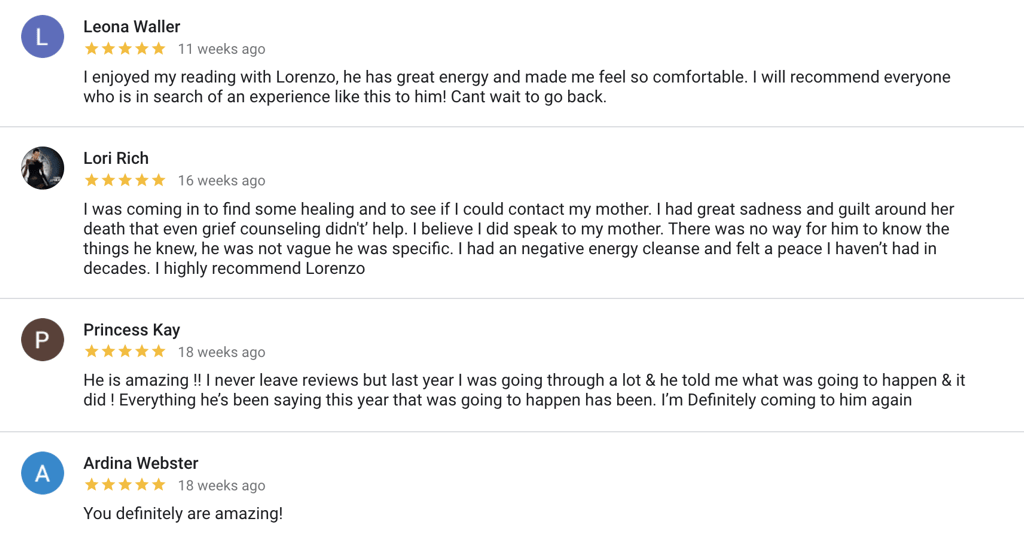Click Princess Kay's brown P avatar
Image resolution: width=1024 pixels, height=543 pixels.
click(42, 340)
